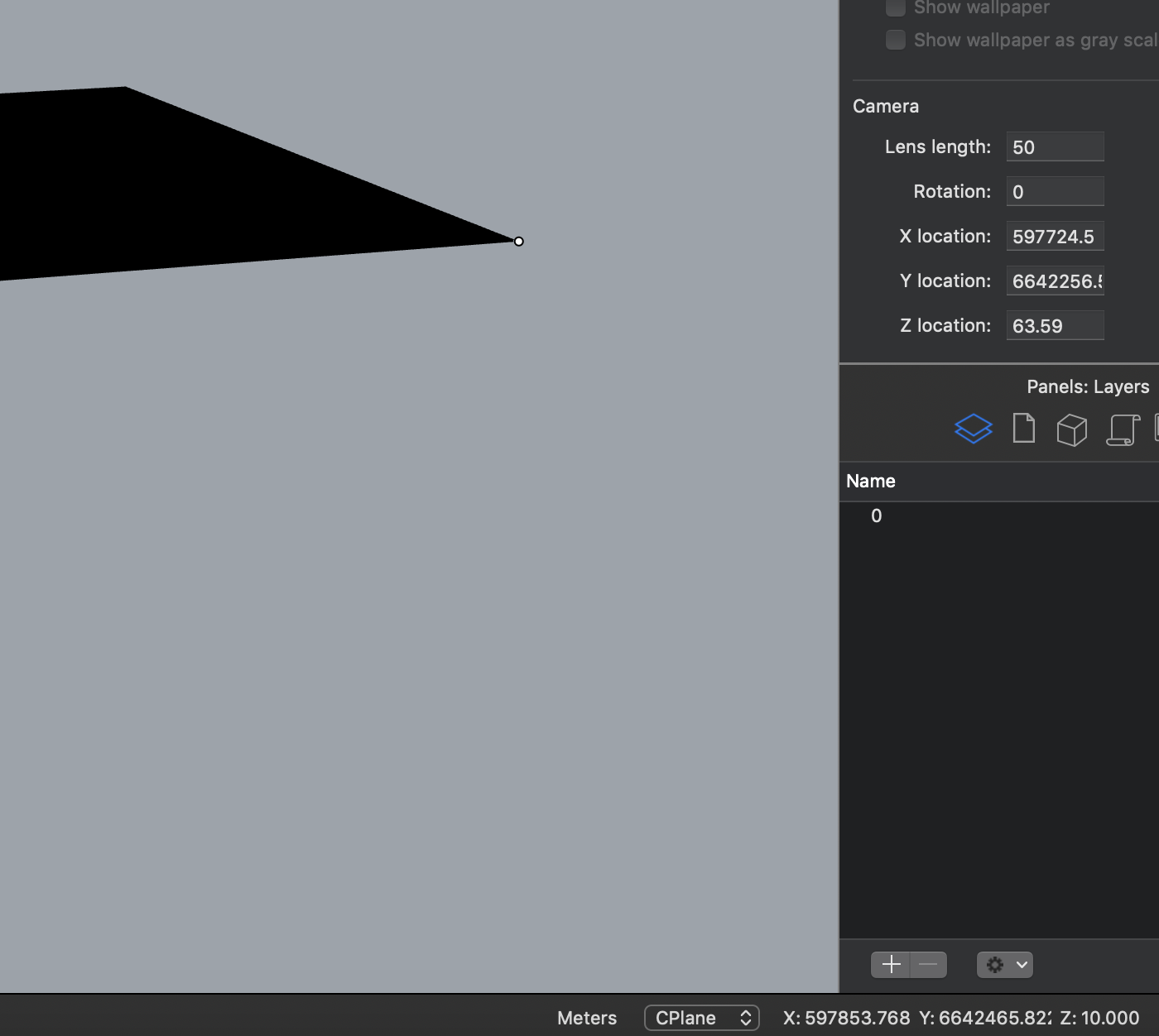Remove a layer with the minus button
Viewport: 1159px width, 1036px height.
[926, 964]
